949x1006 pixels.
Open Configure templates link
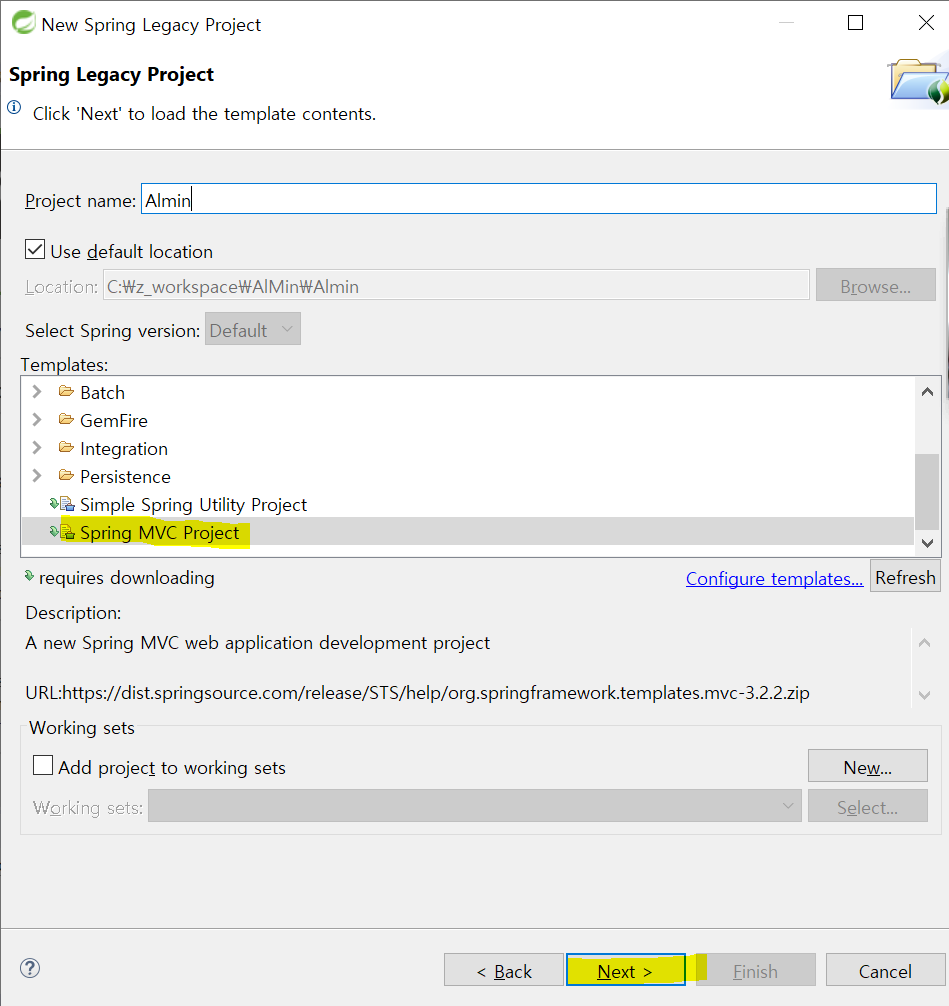(x=774, y=578)
